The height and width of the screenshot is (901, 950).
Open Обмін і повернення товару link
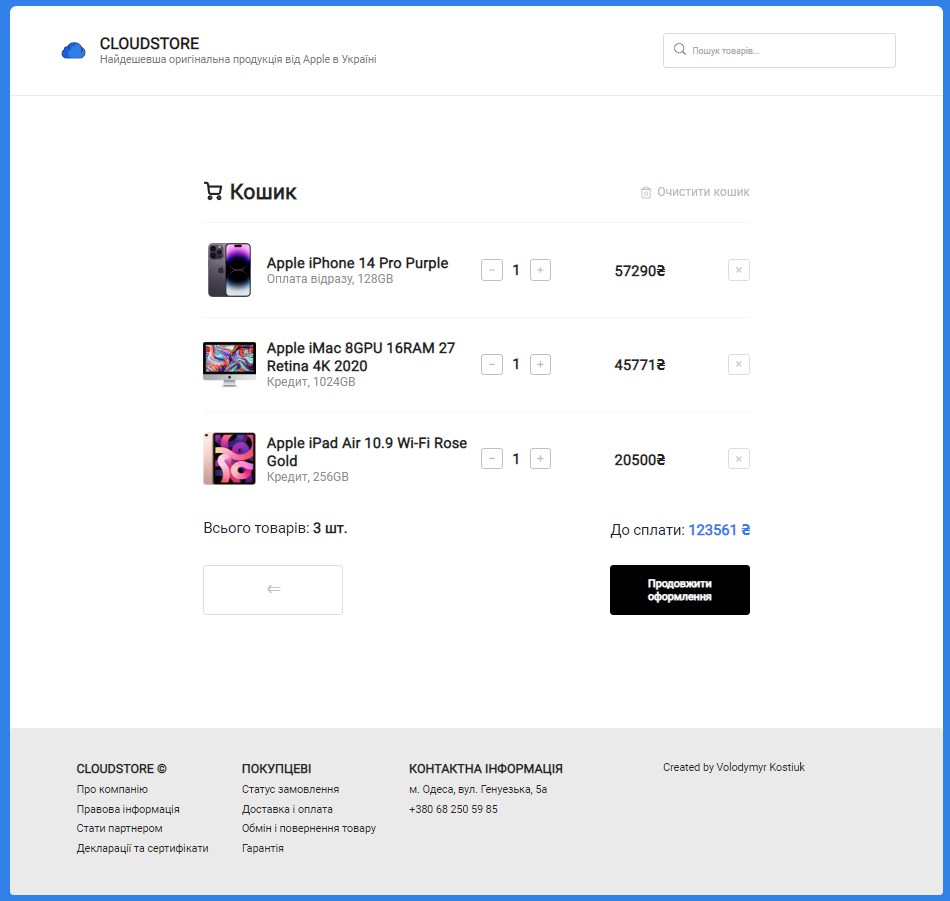(x=309, y=828)
